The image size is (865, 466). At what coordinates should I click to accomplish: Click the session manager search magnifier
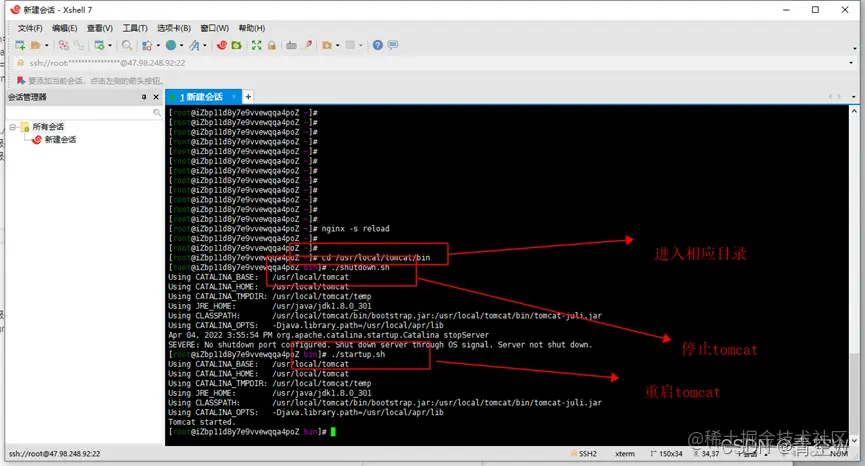pyautogui.click(x=157, y=113)
